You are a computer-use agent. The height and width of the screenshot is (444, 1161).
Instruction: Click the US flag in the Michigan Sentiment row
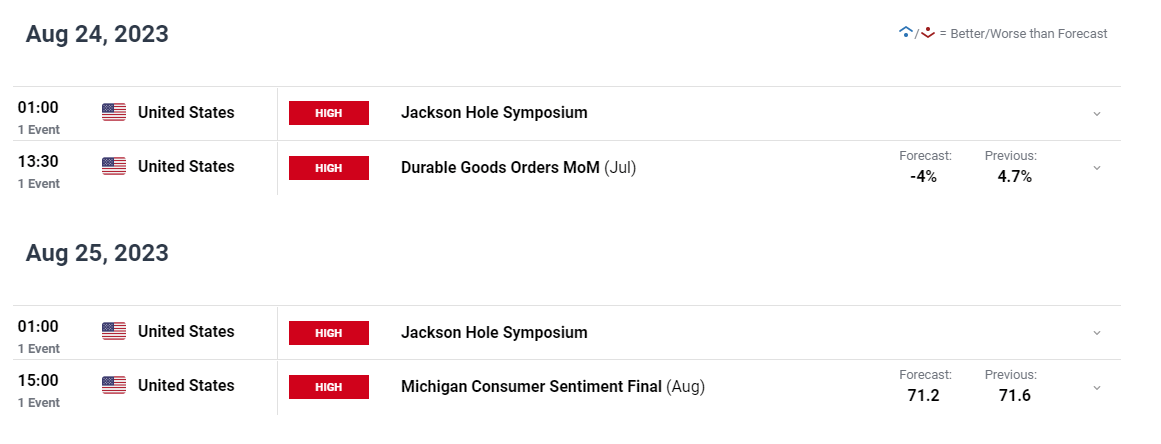pos(114,386)
